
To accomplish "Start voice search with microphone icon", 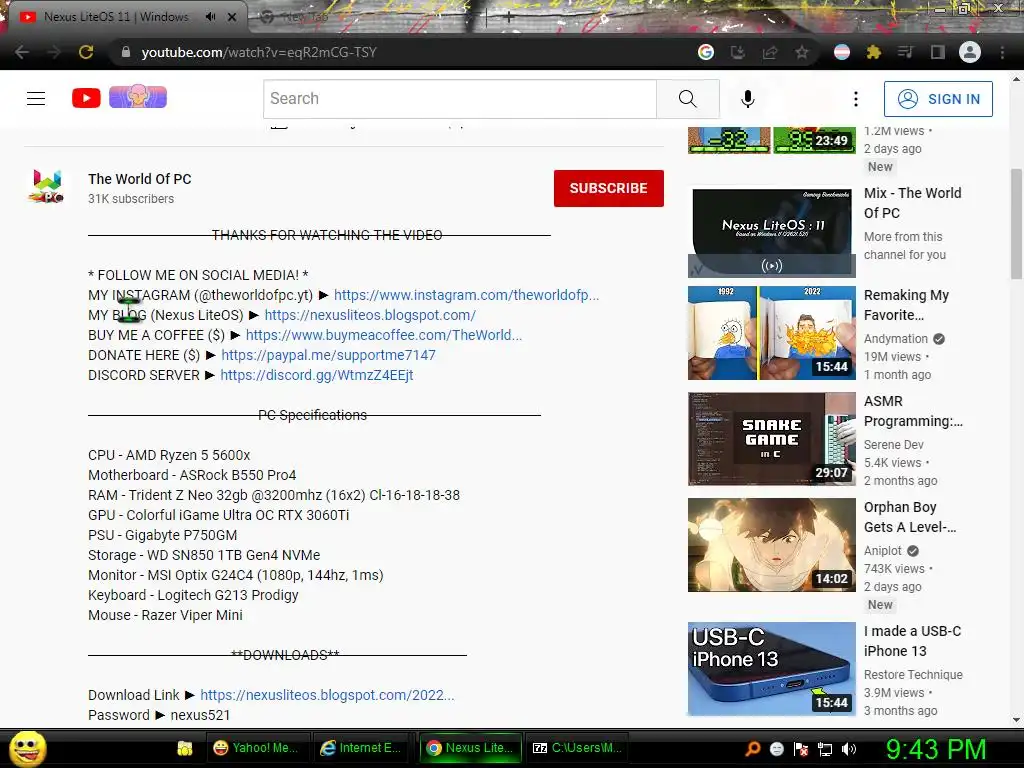I will point(748,99).
